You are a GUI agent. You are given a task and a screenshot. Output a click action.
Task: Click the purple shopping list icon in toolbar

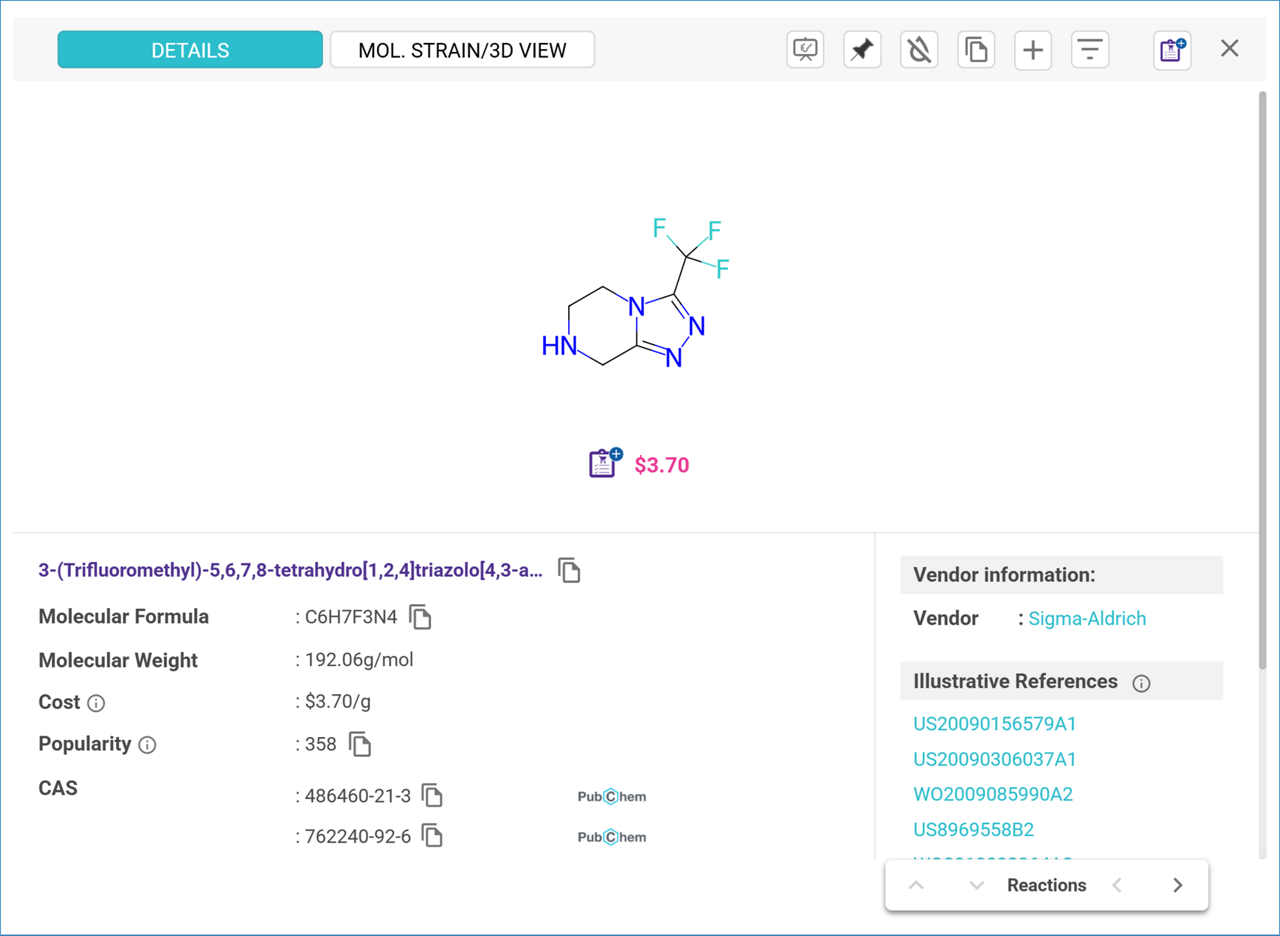1171,49
